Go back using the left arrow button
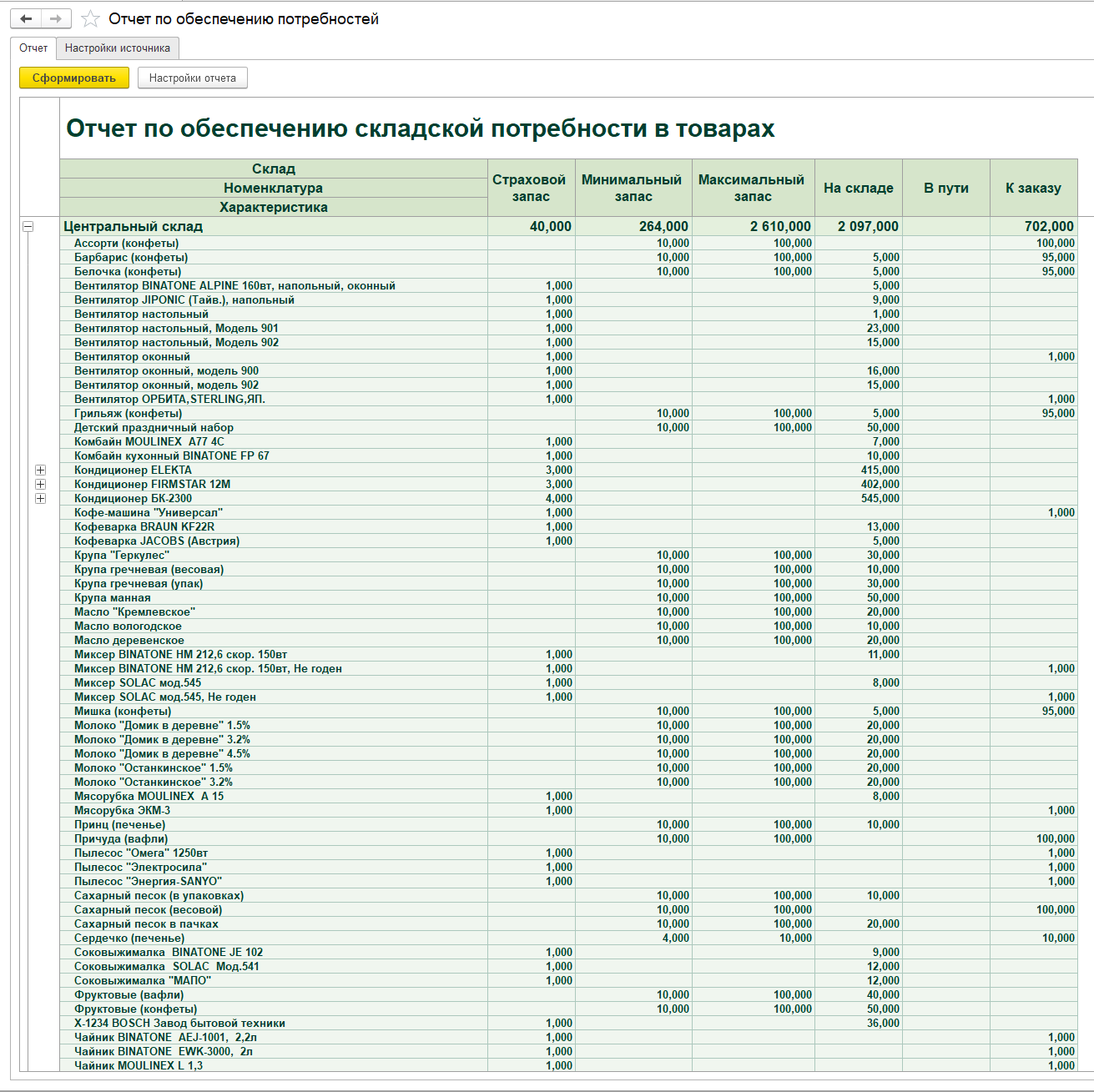Image resolution: width=1094 pixels, height=1092 pixels. click(26, 19)
